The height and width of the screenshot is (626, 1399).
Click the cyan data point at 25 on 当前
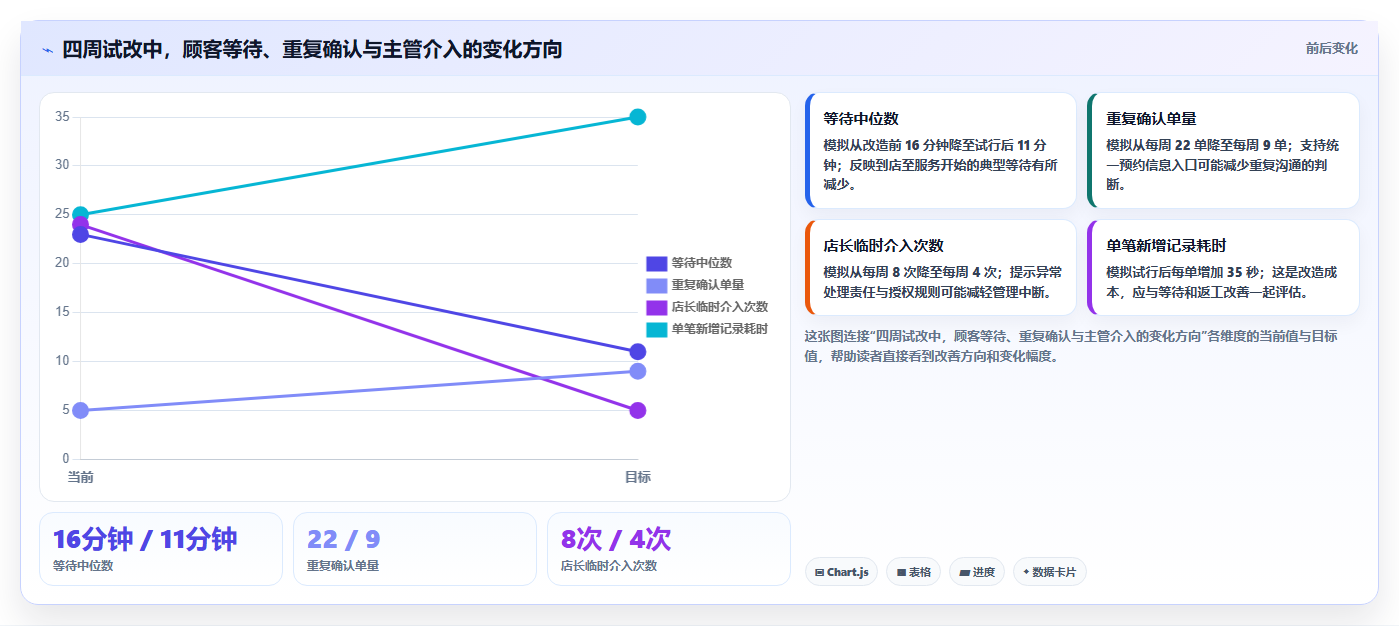click(81, 214)
